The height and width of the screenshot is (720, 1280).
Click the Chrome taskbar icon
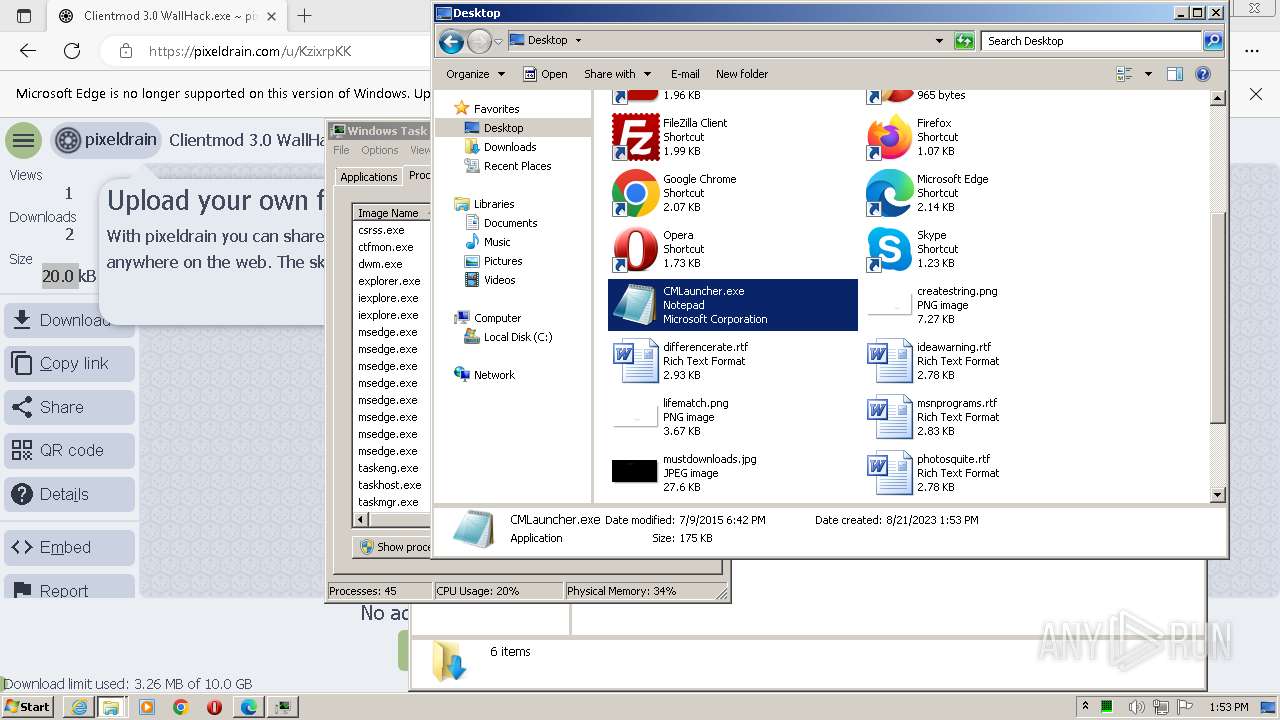(181, 707)
